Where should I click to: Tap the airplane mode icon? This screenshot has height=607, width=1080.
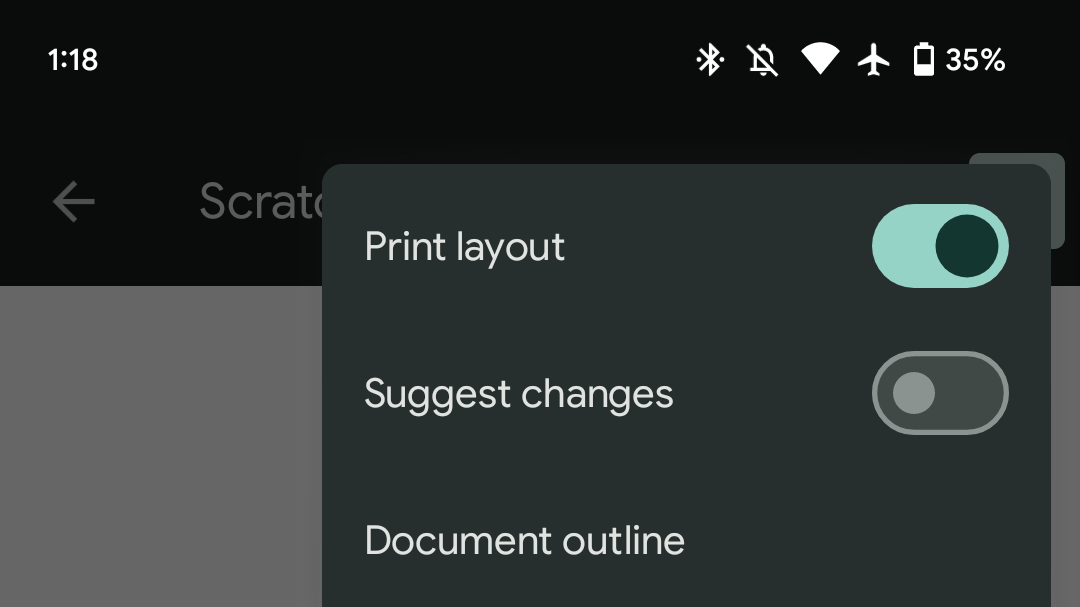tap(873, 60)
